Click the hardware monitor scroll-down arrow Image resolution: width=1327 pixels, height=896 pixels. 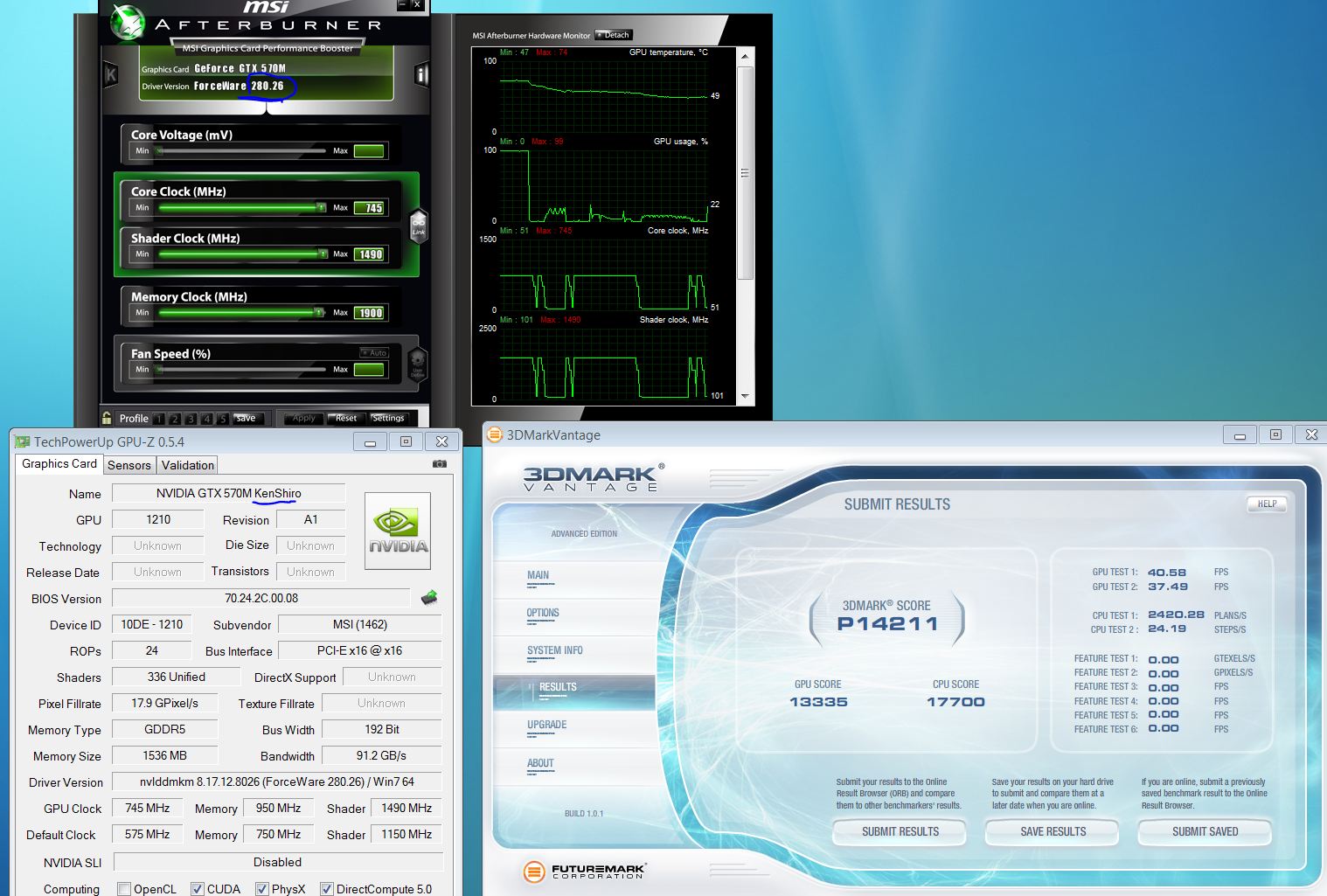point(745,396)
